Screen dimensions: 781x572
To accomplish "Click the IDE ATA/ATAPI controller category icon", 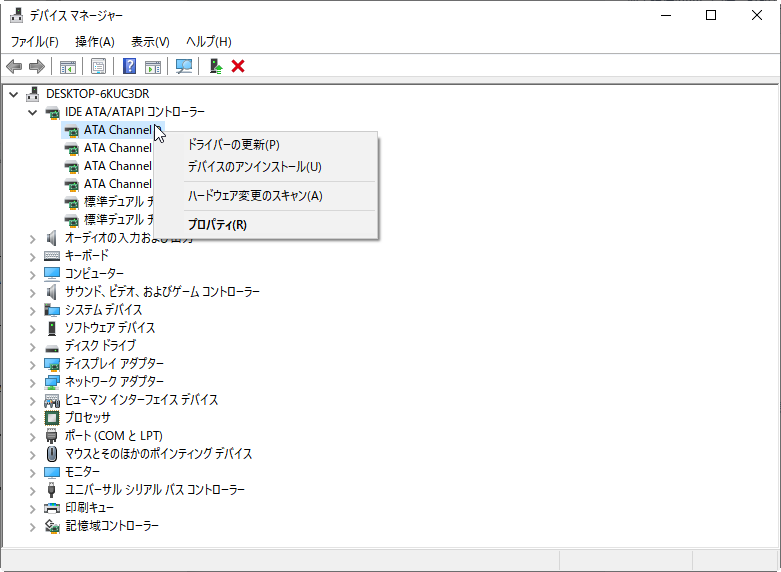I will [52, 112].
